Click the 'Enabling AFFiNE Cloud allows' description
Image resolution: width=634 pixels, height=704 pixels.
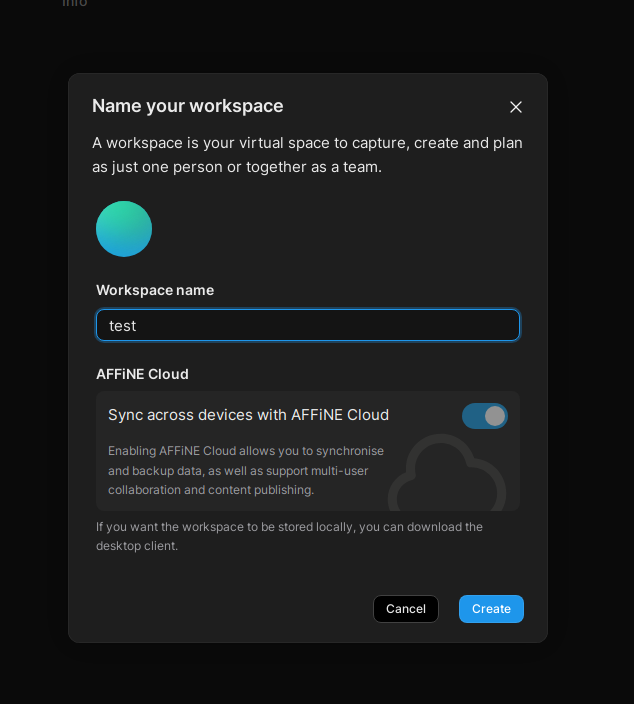pyautogui.click(x=246, y=470)
